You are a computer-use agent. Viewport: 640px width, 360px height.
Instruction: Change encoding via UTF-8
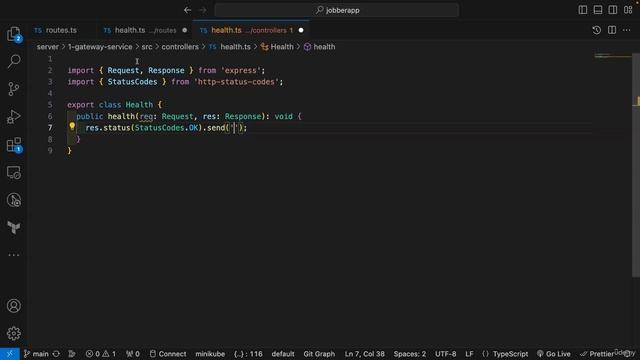pos(445,354)
